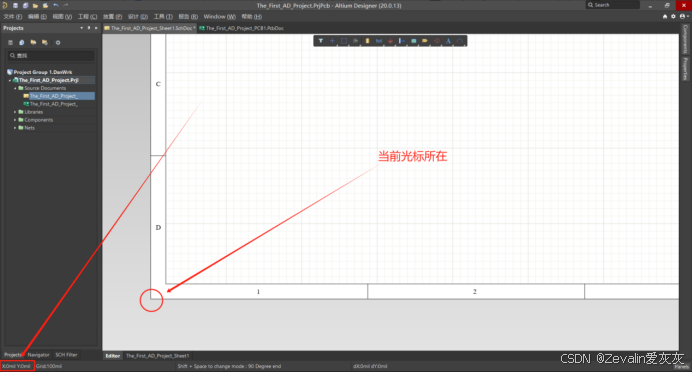The height and width of the screenshot is (373, 692).
Task: Collapse The_First_AD_Project.Prj tree node
Action: 10,80
